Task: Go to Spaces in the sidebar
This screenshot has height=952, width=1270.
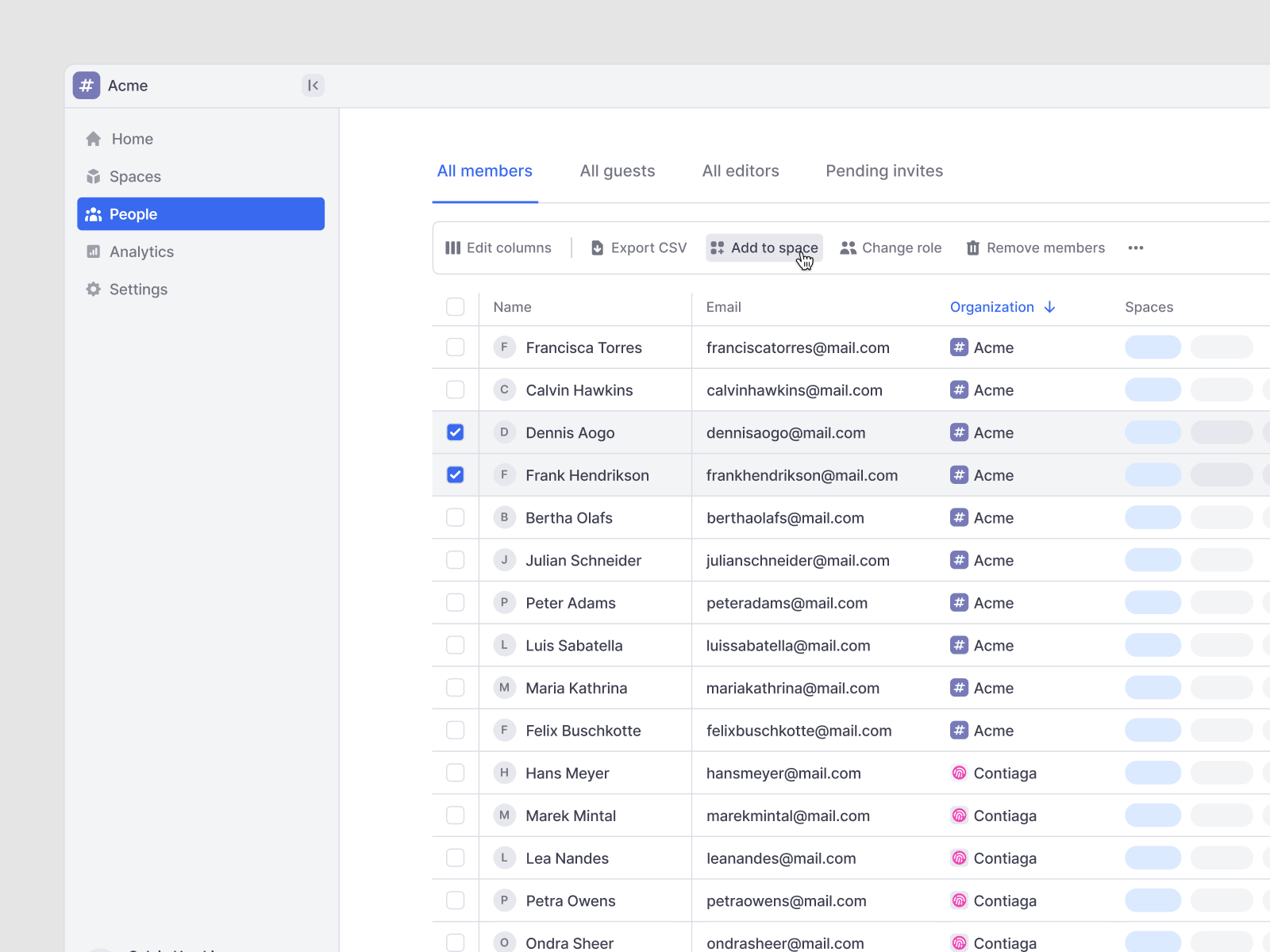Action: coord(134,177)
